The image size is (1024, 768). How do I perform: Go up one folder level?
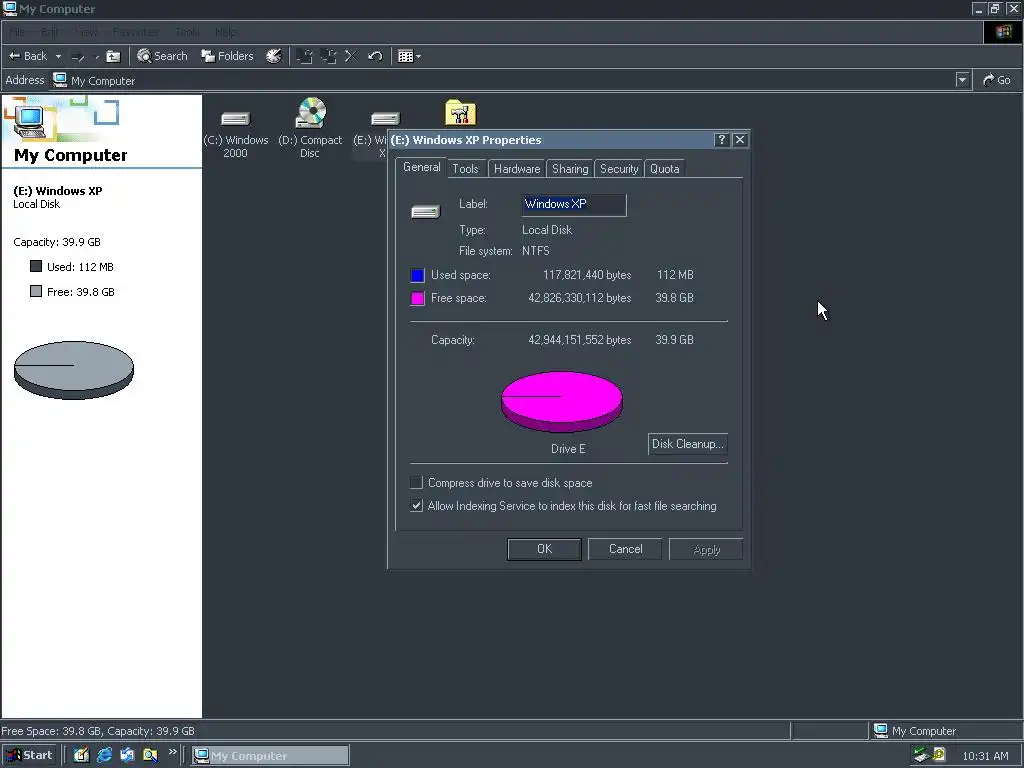pos(113,57)
